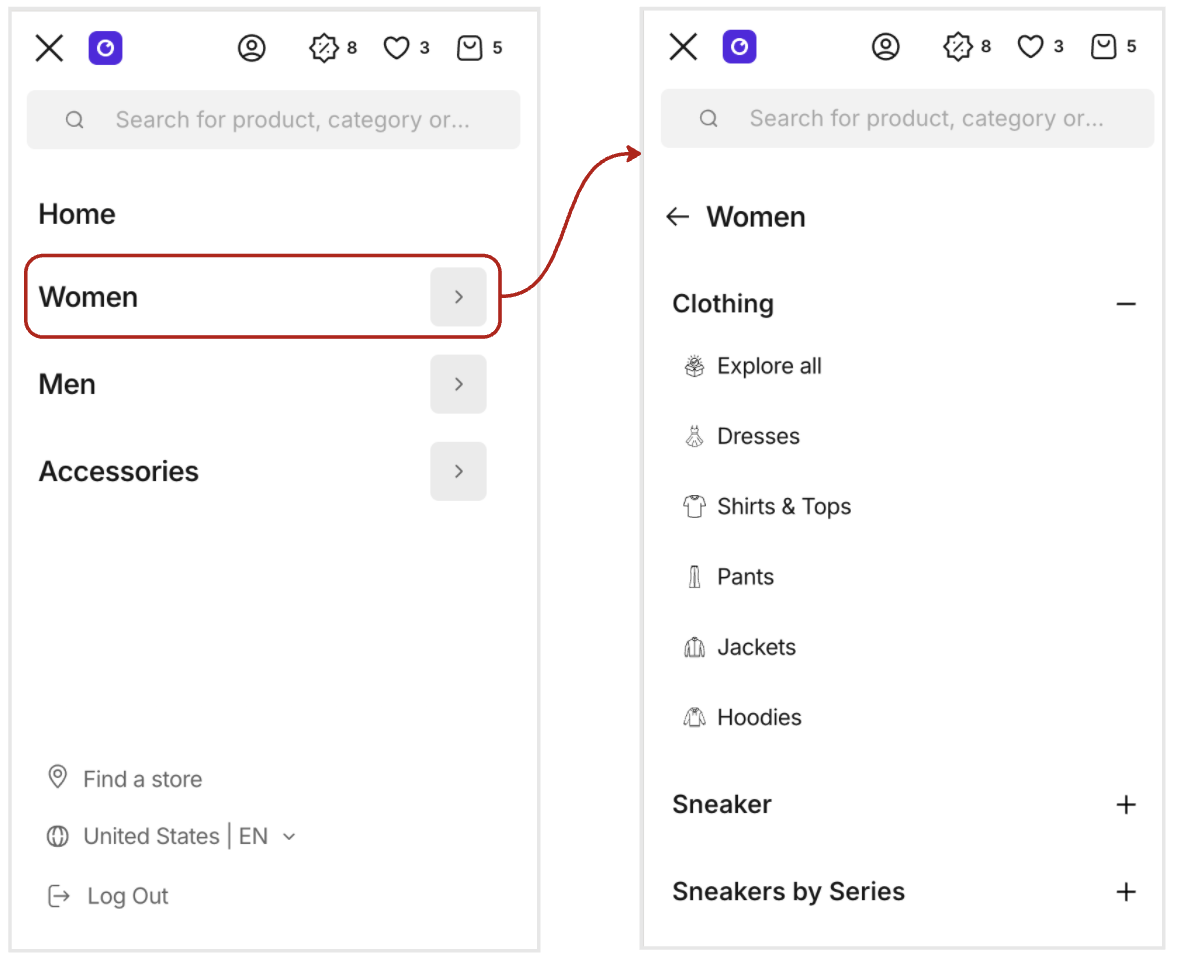The image size is (1178, 964).
Task: Click the Log Out icon
Action: (x=59, y=896)
